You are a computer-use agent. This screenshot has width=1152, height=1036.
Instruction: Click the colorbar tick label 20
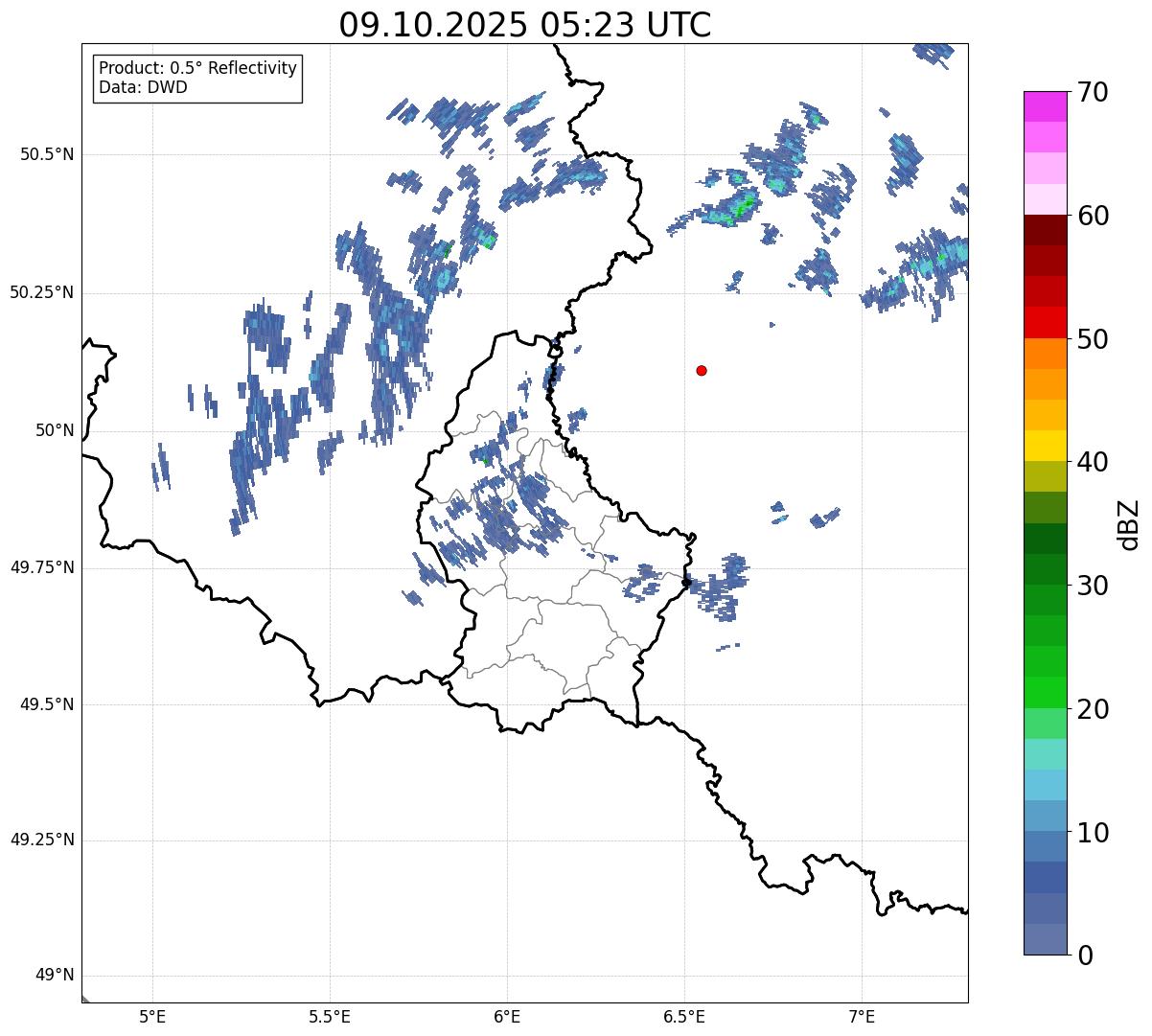pyautogui.click(x=1093, y=709)
